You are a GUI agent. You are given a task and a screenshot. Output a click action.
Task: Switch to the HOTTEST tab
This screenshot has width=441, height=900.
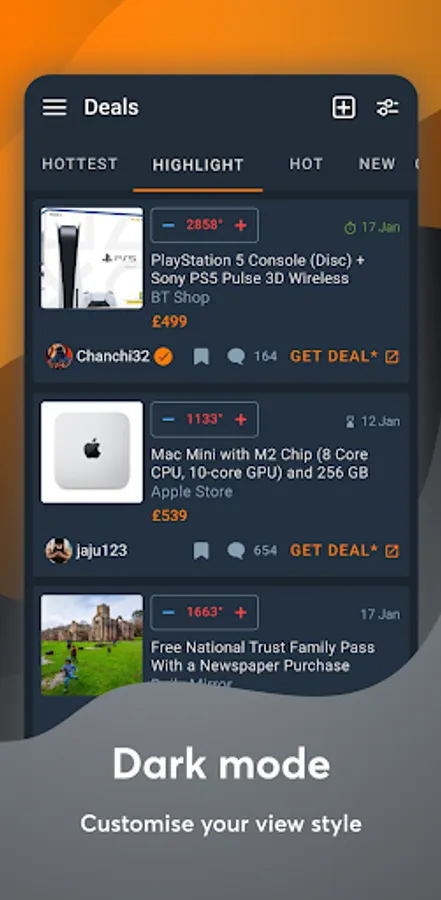tap(79, 164)
